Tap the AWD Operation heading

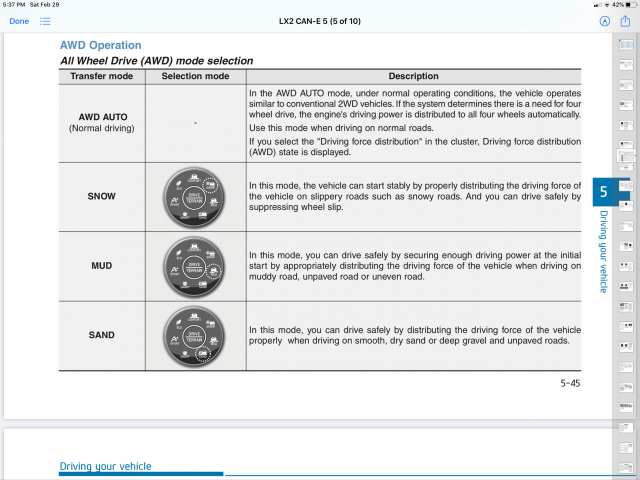pyautogui.click(x=100, y=45)
